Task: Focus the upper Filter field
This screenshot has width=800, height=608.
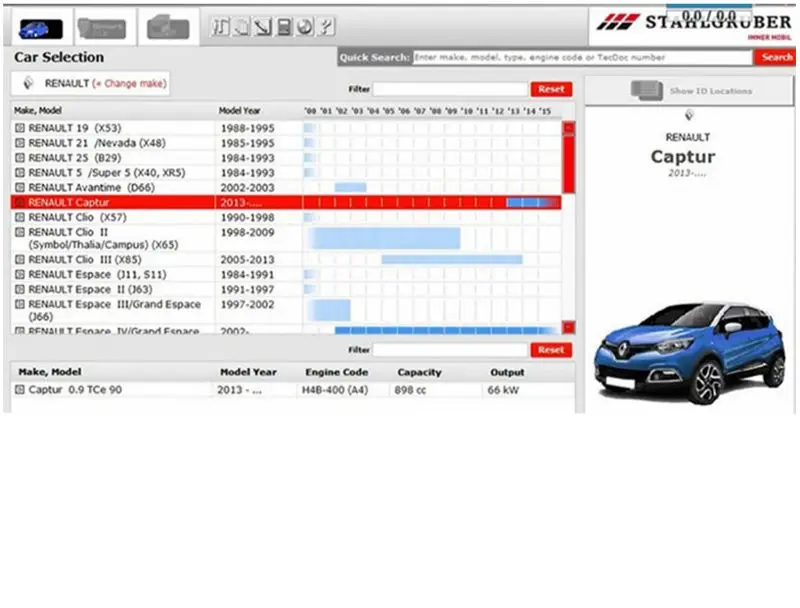Action: pos(450,89)
